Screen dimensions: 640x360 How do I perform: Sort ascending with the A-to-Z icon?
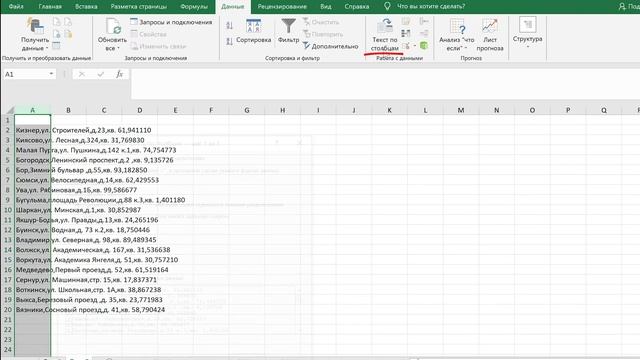[x=229, y=25]
